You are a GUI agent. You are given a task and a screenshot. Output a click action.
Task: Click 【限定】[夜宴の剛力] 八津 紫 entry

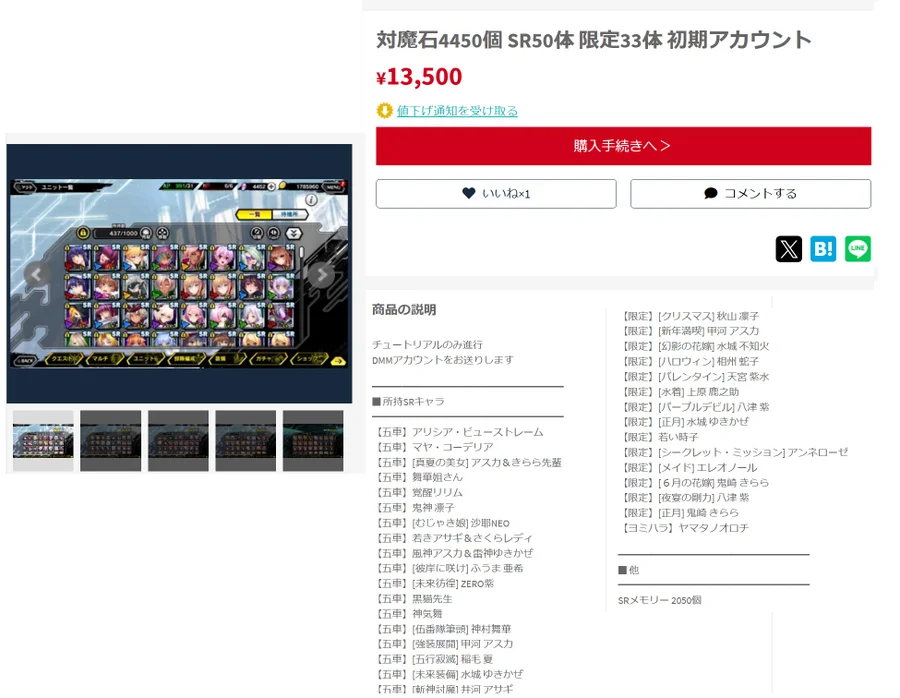[x=684, y=498]
